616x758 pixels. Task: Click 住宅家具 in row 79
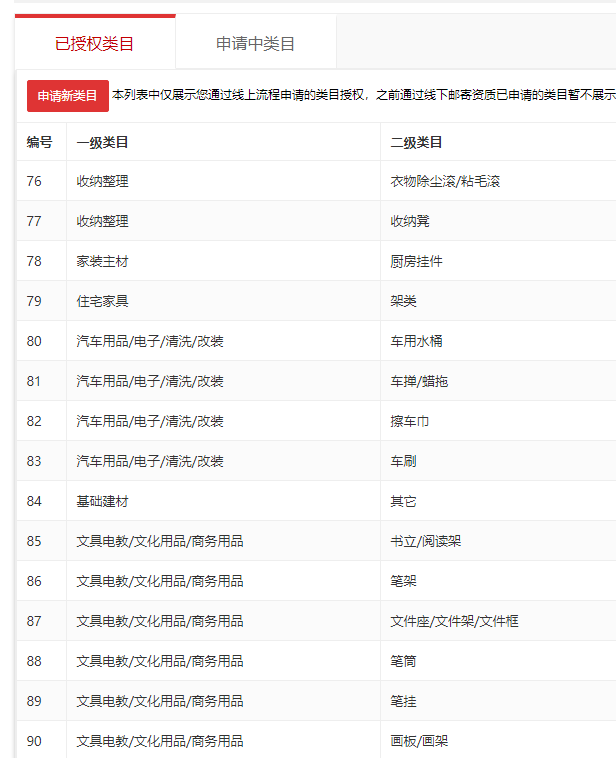pyautogui.click(x=102, y=301)
